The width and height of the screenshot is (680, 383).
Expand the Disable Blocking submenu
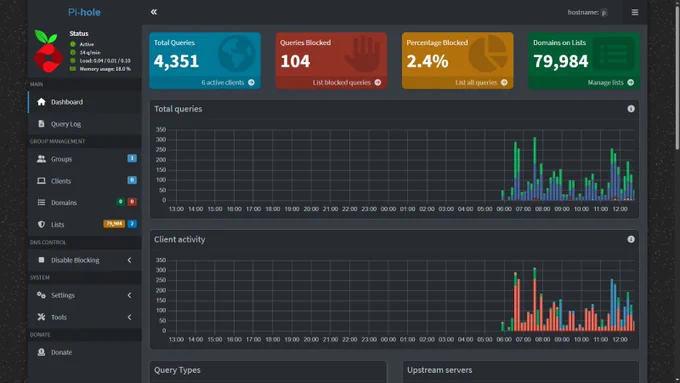(x=85, y=260)
